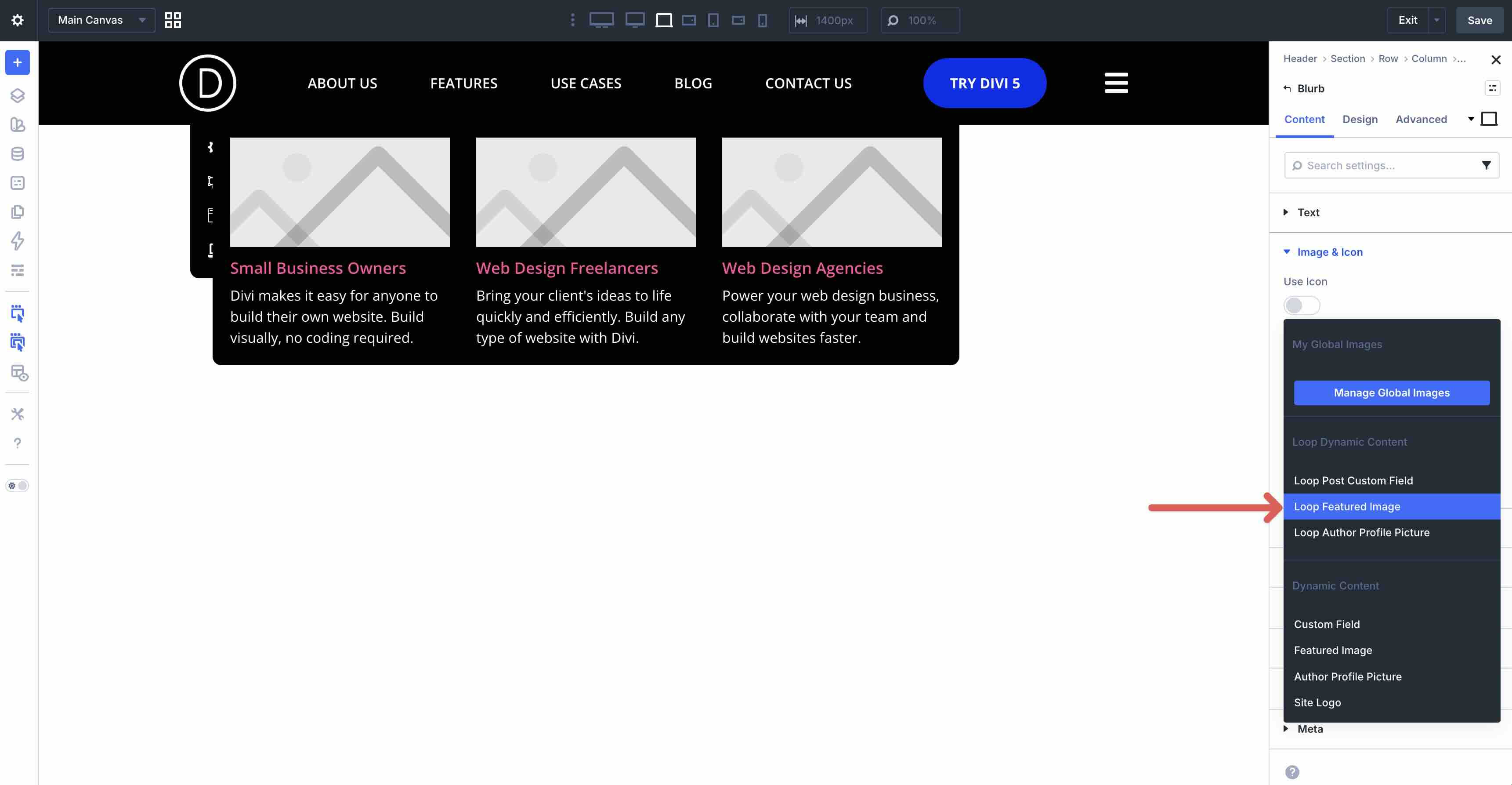Viewport: 1512px width, 785px height.
Task: Click the lightning bolt icon in the sidebar
Action: click(17, 241)
